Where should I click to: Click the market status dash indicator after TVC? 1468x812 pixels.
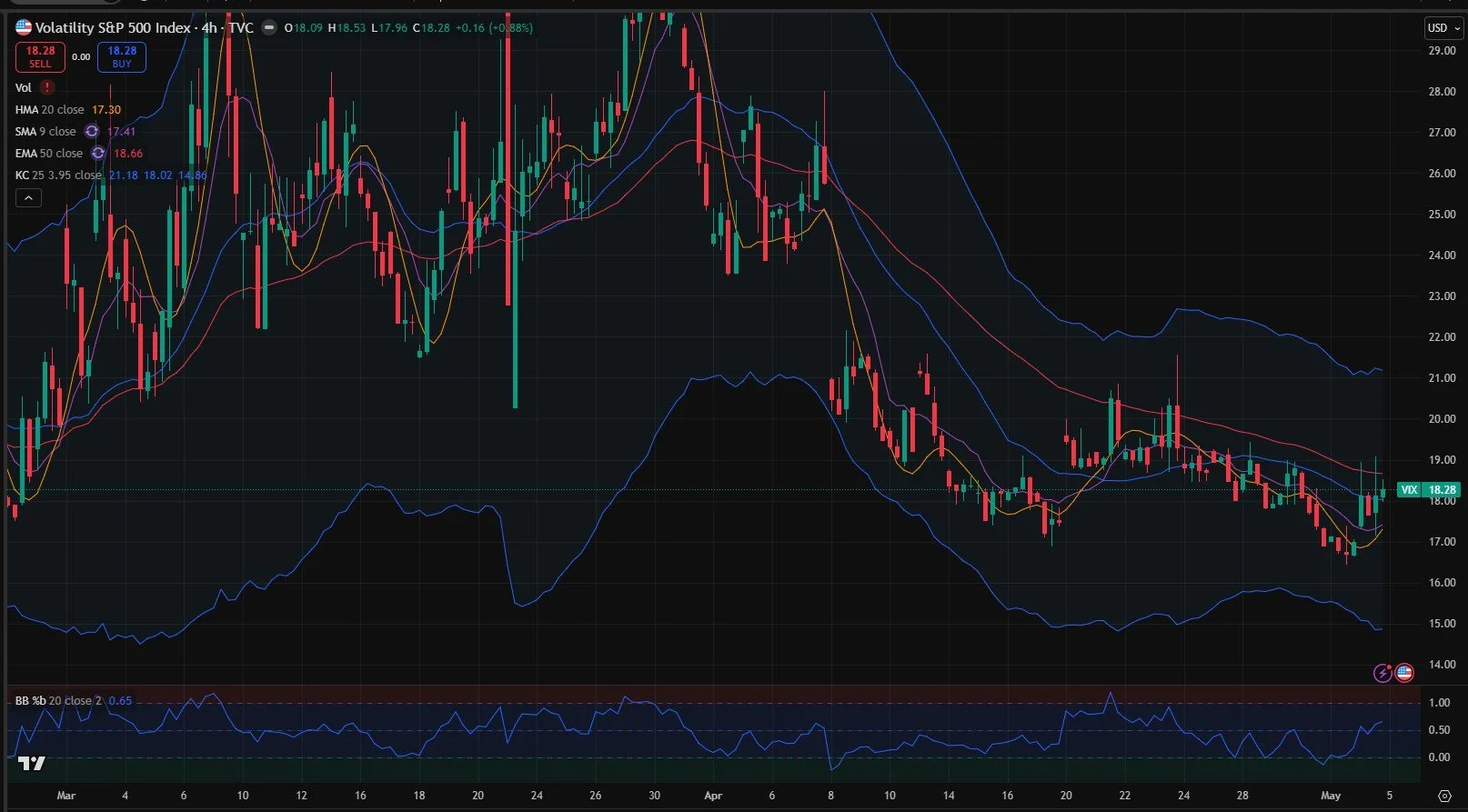coord(269,28)
